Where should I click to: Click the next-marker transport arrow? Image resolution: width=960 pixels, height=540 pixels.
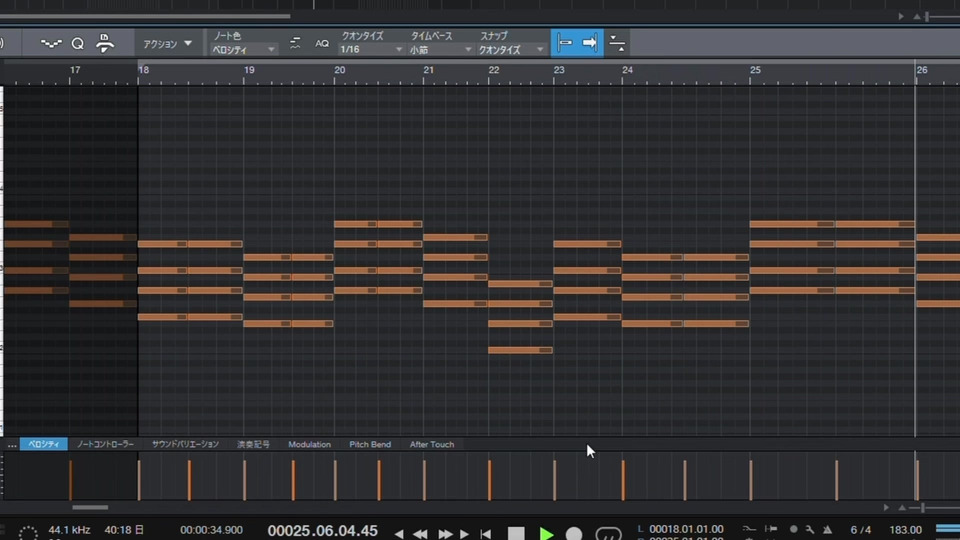pos(464,534)
